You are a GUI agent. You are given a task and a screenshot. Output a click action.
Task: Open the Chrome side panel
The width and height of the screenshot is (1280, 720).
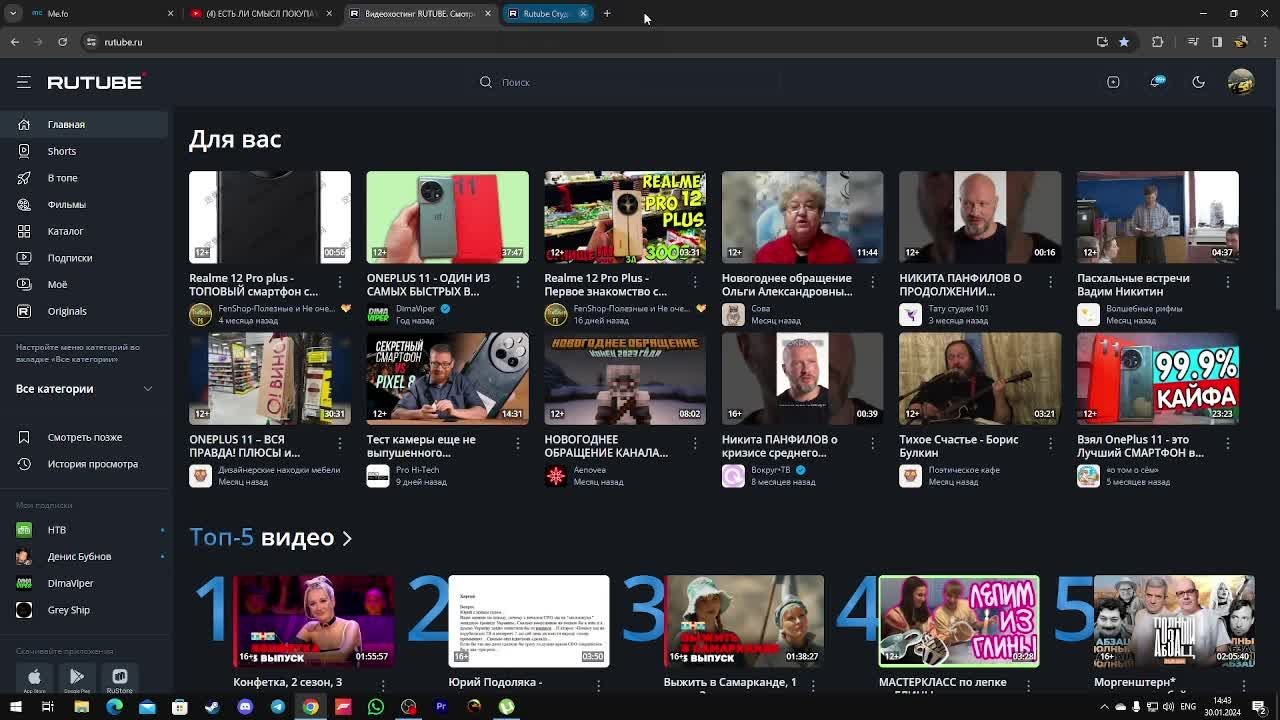point(1217,42)
